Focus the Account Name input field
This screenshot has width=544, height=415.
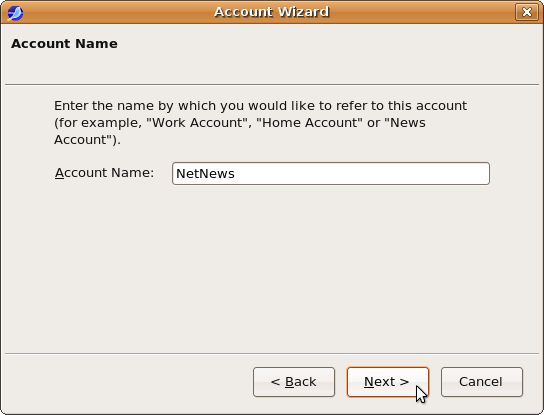pos(331,173)
